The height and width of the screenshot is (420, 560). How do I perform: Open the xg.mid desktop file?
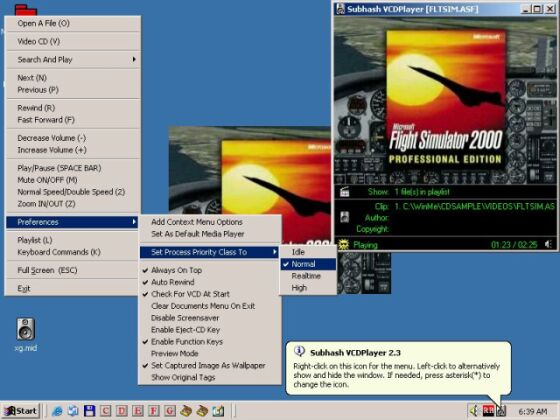coord(26,334)
